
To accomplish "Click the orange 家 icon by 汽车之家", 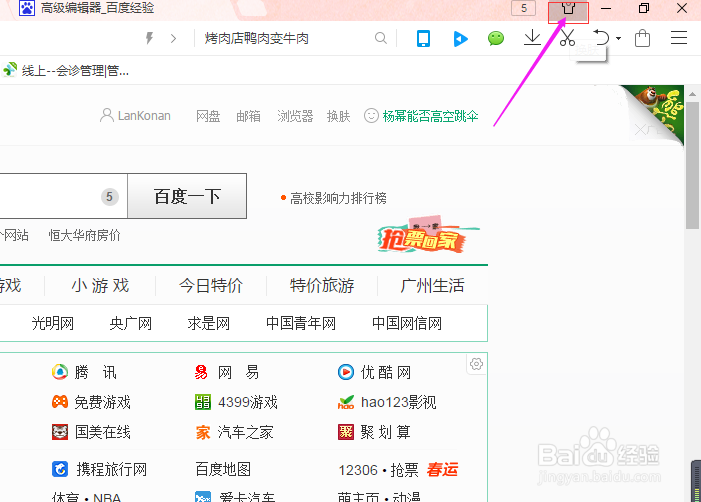I will click(x=203, y=432).
